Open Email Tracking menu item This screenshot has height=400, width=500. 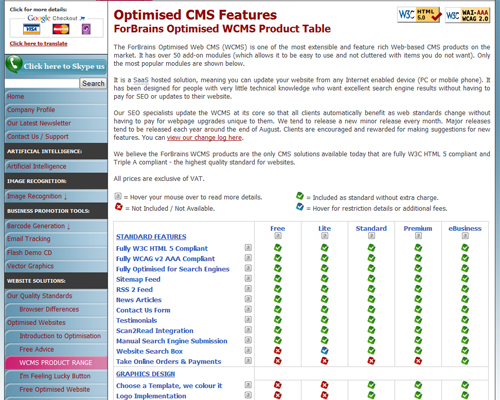click(x=56, y=239)
